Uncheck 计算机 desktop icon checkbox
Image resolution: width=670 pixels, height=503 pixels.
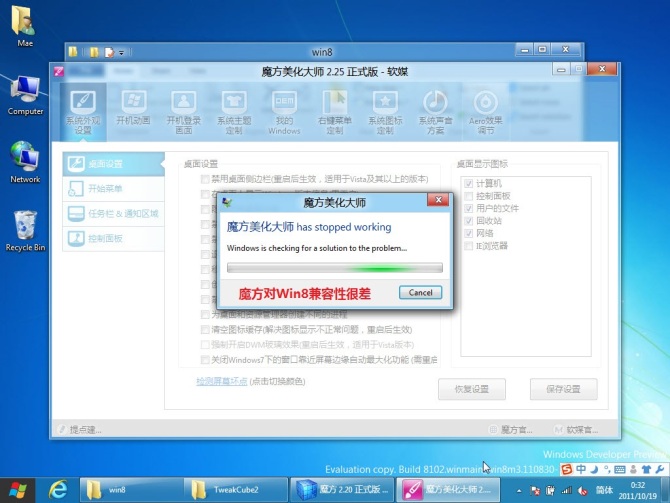[x=468, y=184]
